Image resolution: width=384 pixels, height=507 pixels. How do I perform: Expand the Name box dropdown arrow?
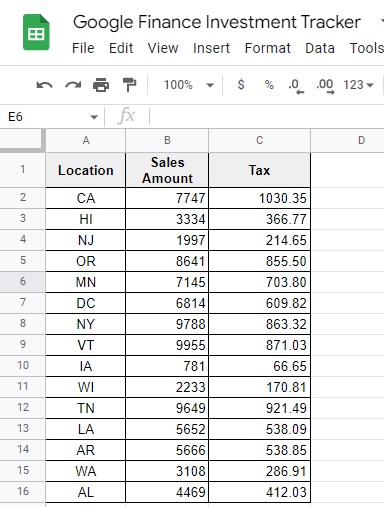(94, 117)
